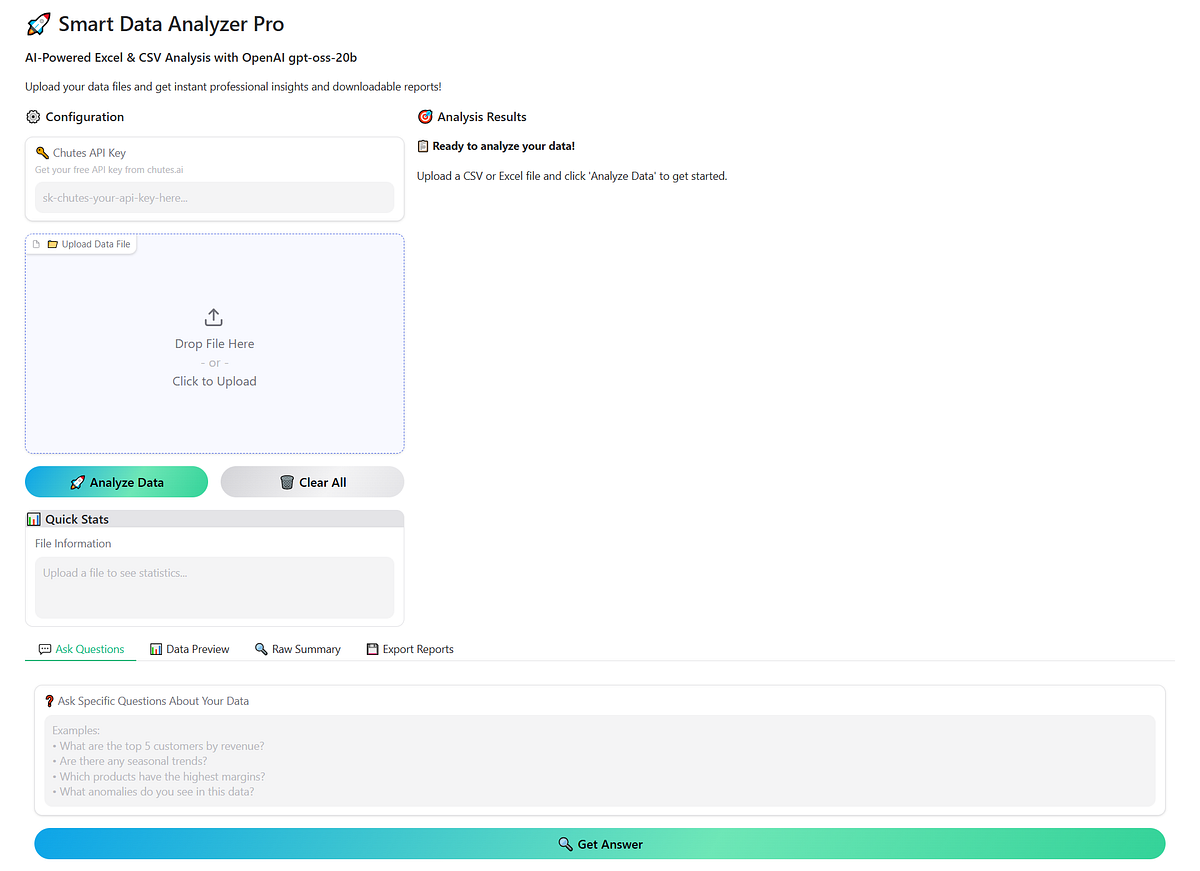Image resolution: width=1200 pixels, height=871 pixels.
Task: Click the magnifying glass icon on Get Answer button
Action: 564,843
